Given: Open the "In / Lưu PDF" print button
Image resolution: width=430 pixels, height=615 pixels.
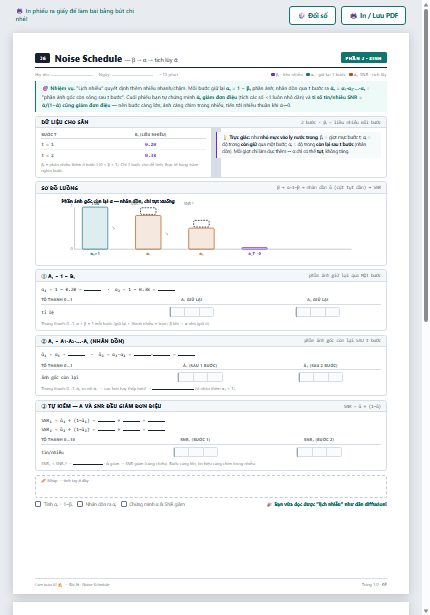Looking at the screenshot, I should pos(373,16).
